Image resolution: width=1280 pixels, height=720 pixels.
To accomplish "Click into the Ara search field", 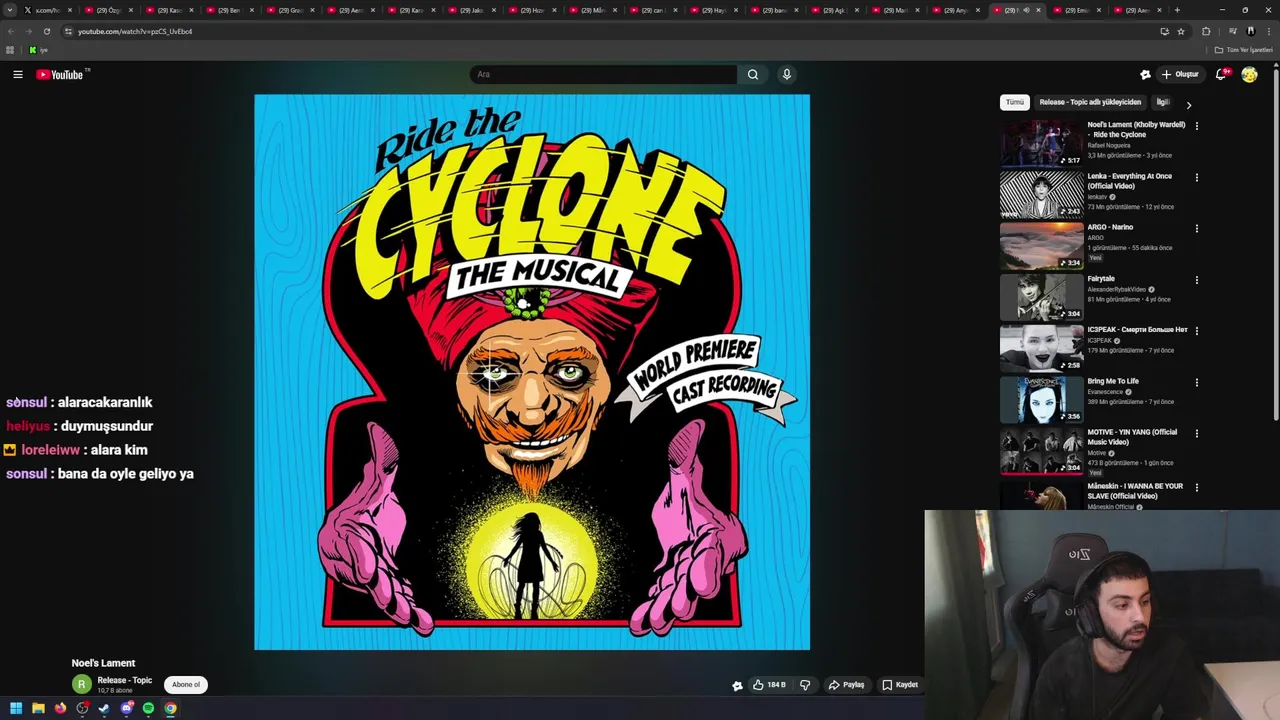I will [603, 74].
